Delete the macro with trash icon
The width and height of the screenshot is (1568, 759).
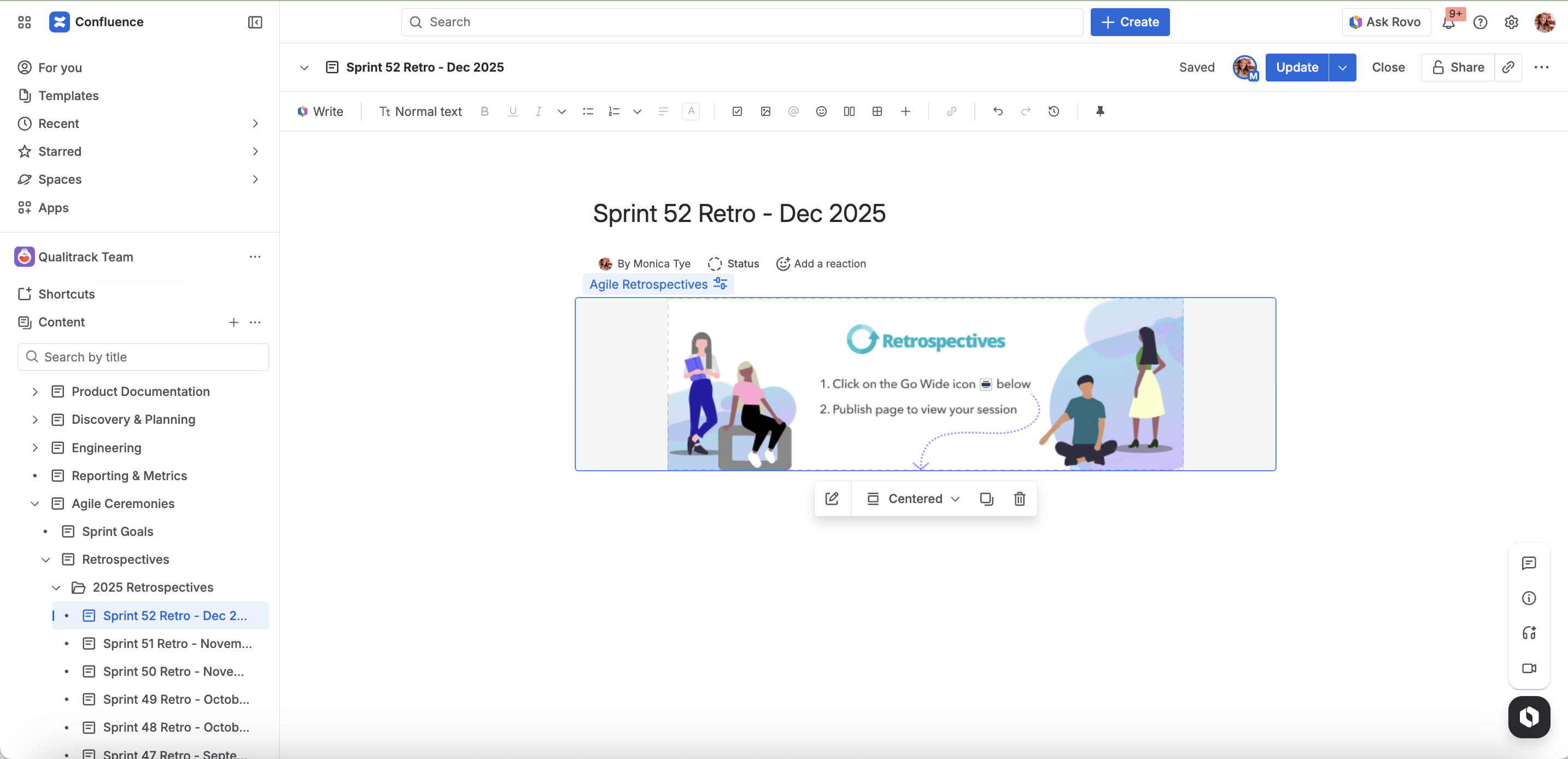coord(1020,499)
